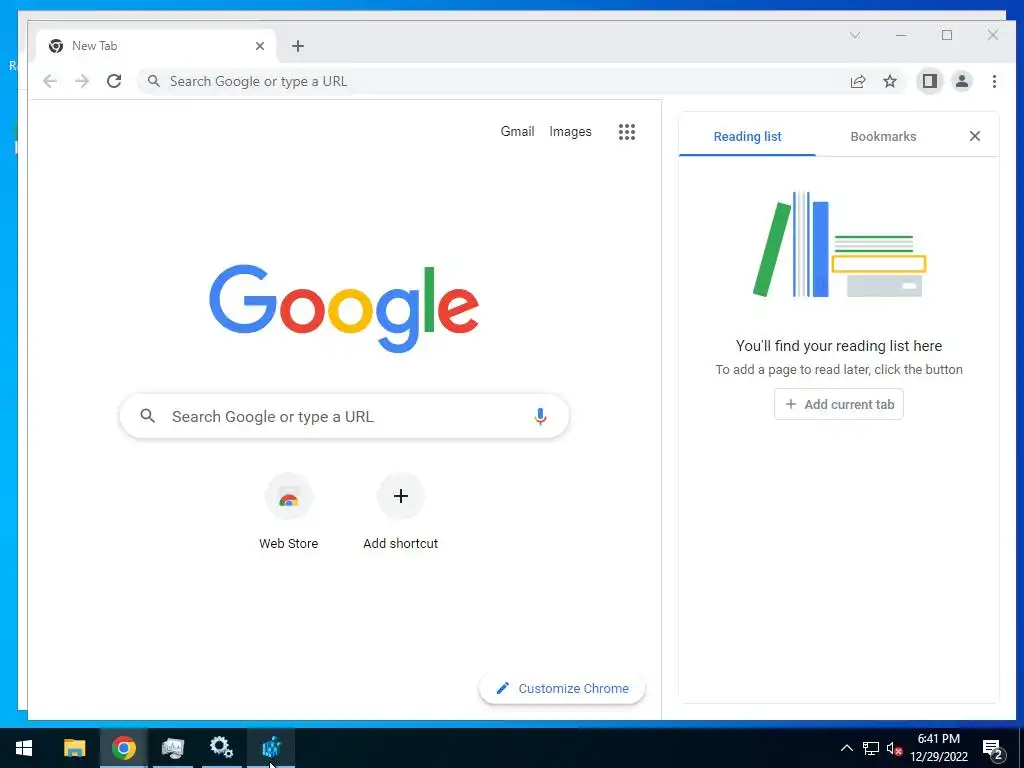Screen dimensions: 1024x768
Task: Close the side panel
Action: coord(975,136)
